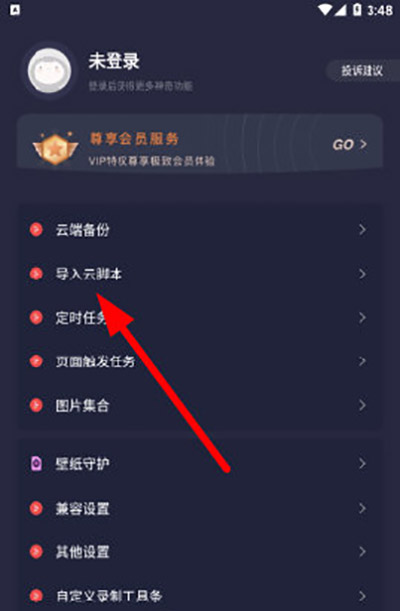Click purple 壁纸守护 icon
Image resolution: width=400 pixels, height=611 pixels.
point(36,464)
